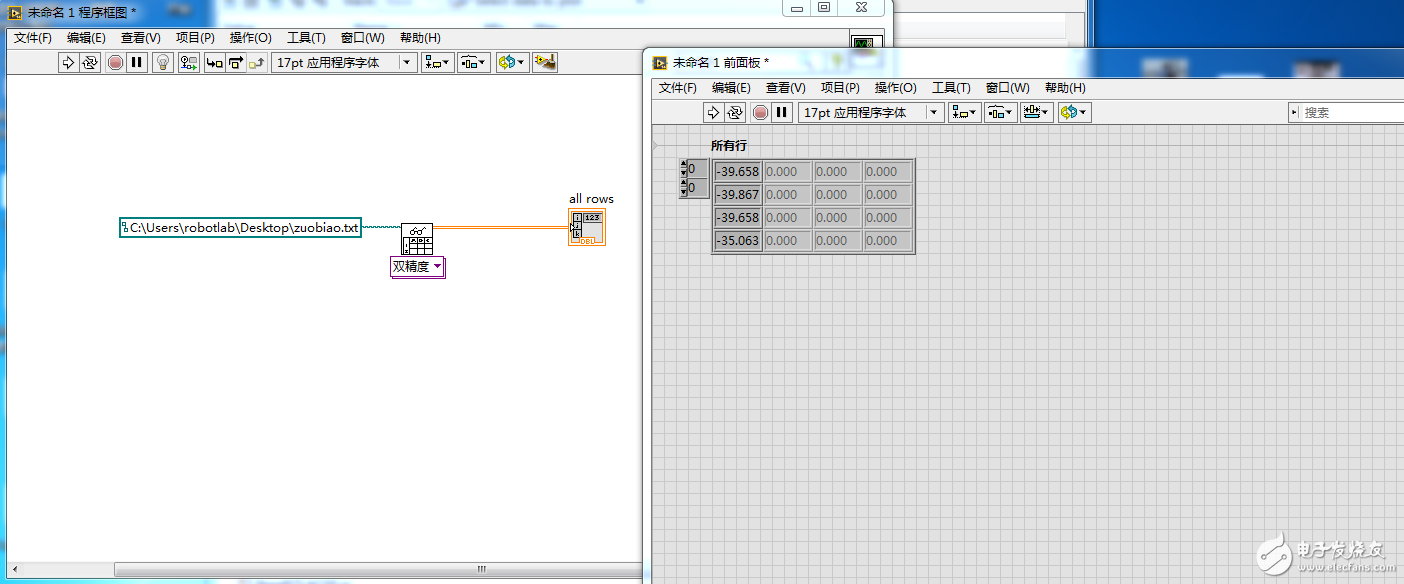The width and height of the screenshot is (1404, 584).
Task: Pause execution in block diagram toolbar
Action: 137,62
